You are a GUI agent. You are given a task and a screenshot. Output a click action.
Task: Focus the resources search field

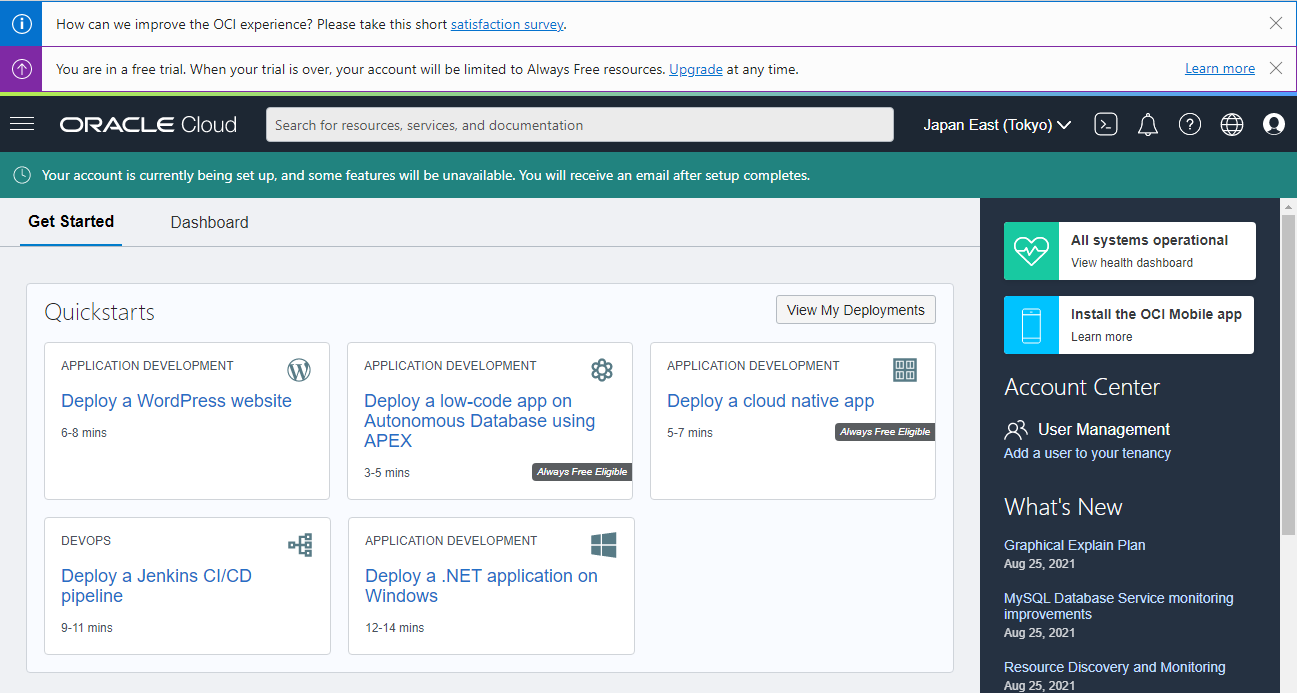[580, 125]
